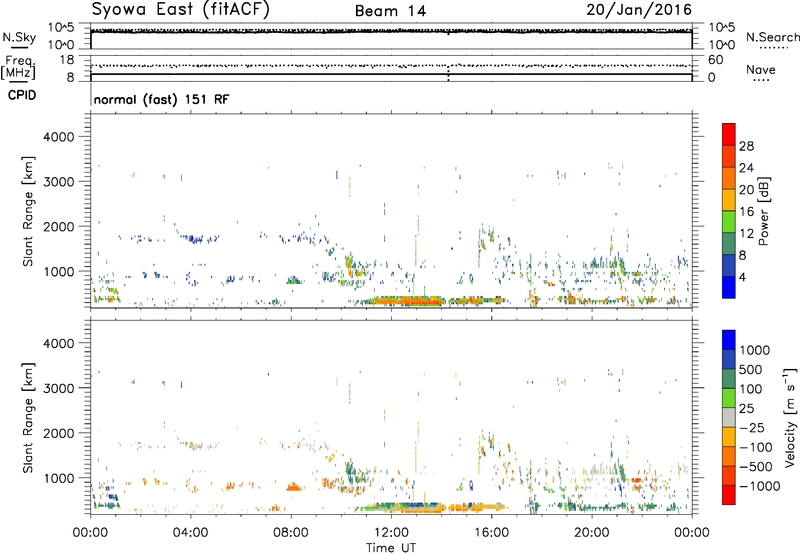Click 'Slant Range [km]' label of velocity panel
Viewport: 800px width, 554px height.
point(28,417)
